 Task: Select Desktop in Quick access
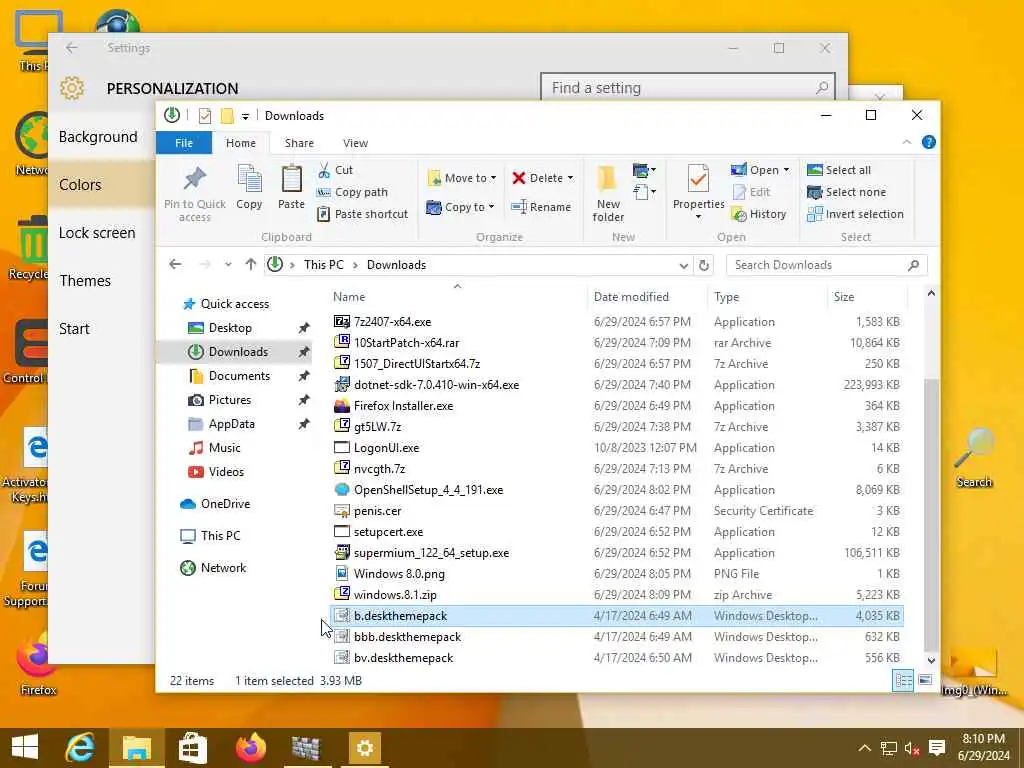click(230, 328)
